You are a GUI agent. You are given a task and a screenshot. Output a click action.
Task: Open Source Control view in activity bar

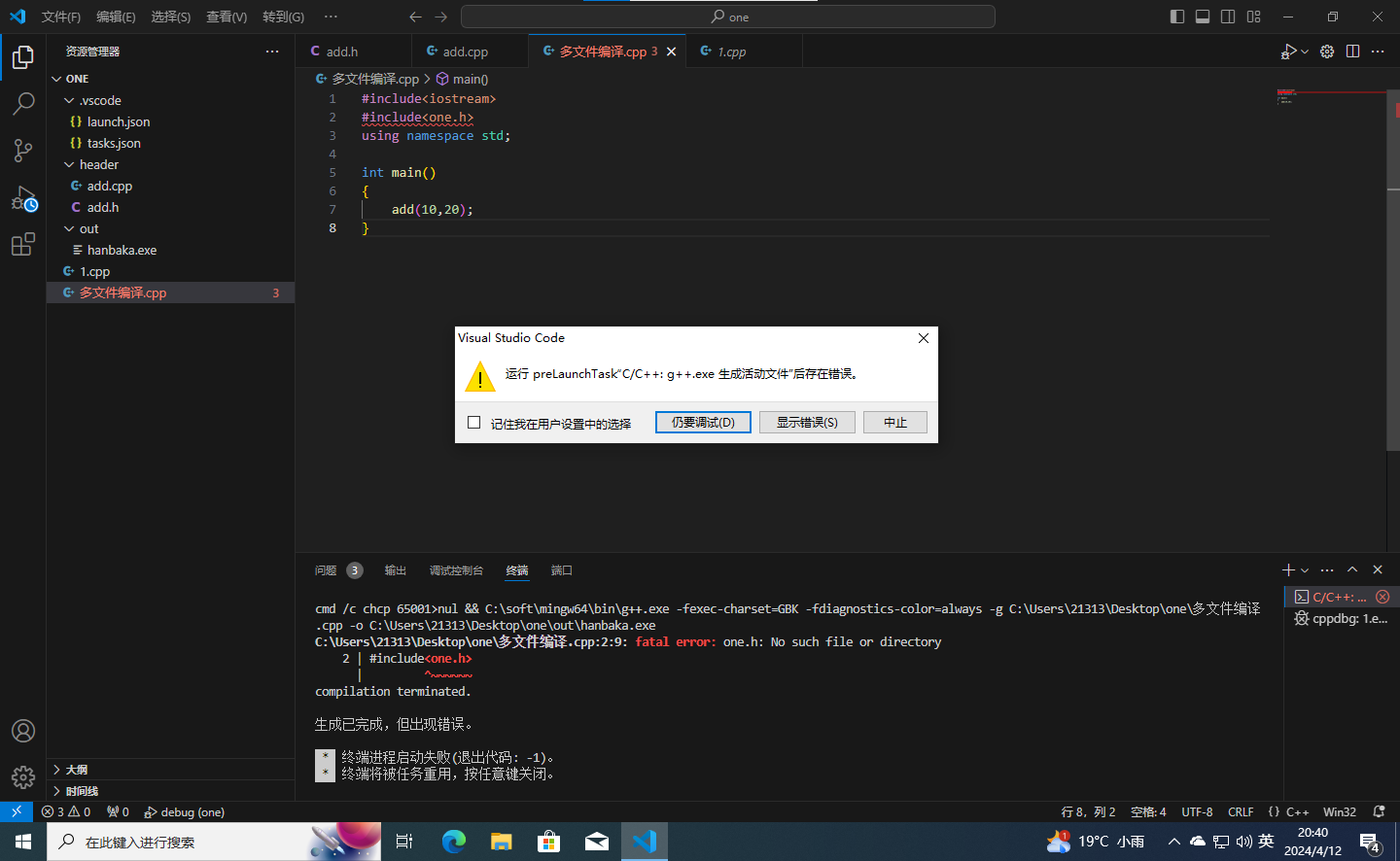pos(23,150)
